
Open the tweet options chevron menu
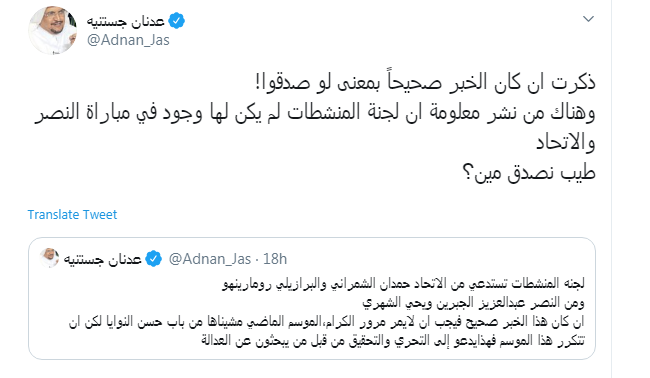pyautogui.click(x=589, y=19)
